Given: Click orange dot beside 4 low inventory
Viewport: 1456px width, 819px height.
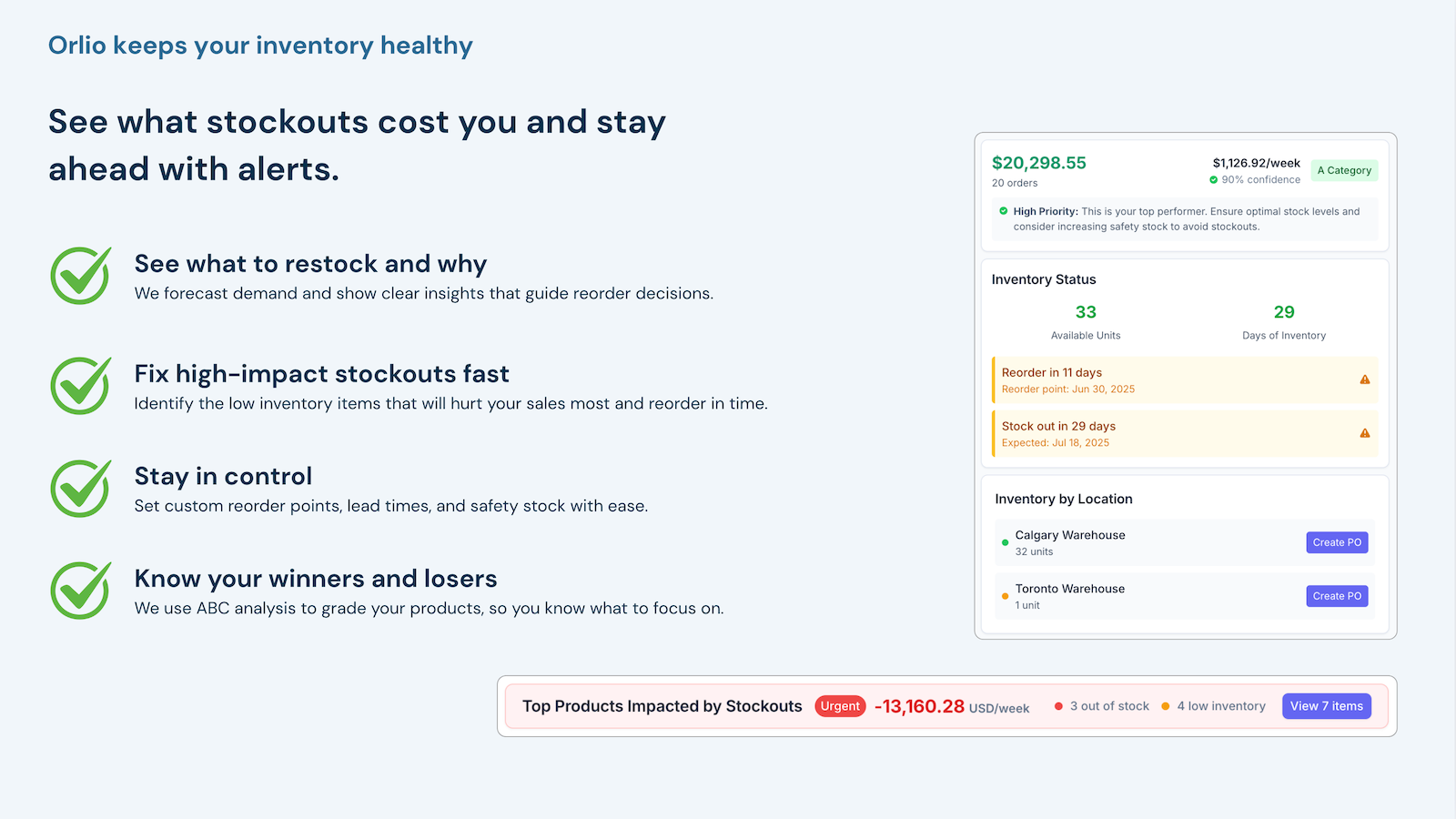Looking at the screenshot, I should [x=1166, y=706].
